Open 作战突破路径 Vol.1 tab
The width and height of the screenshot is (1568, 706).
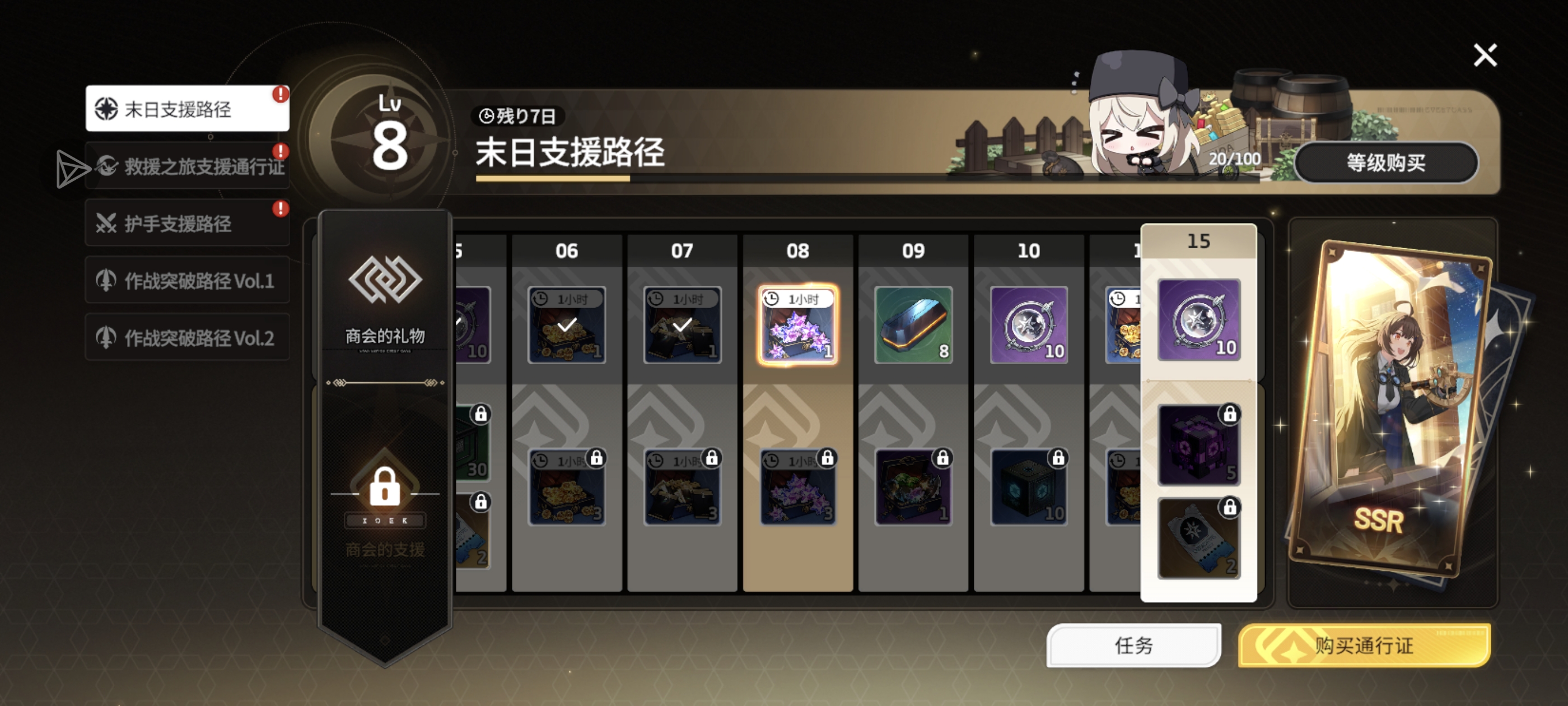click(x=187, y=280)
